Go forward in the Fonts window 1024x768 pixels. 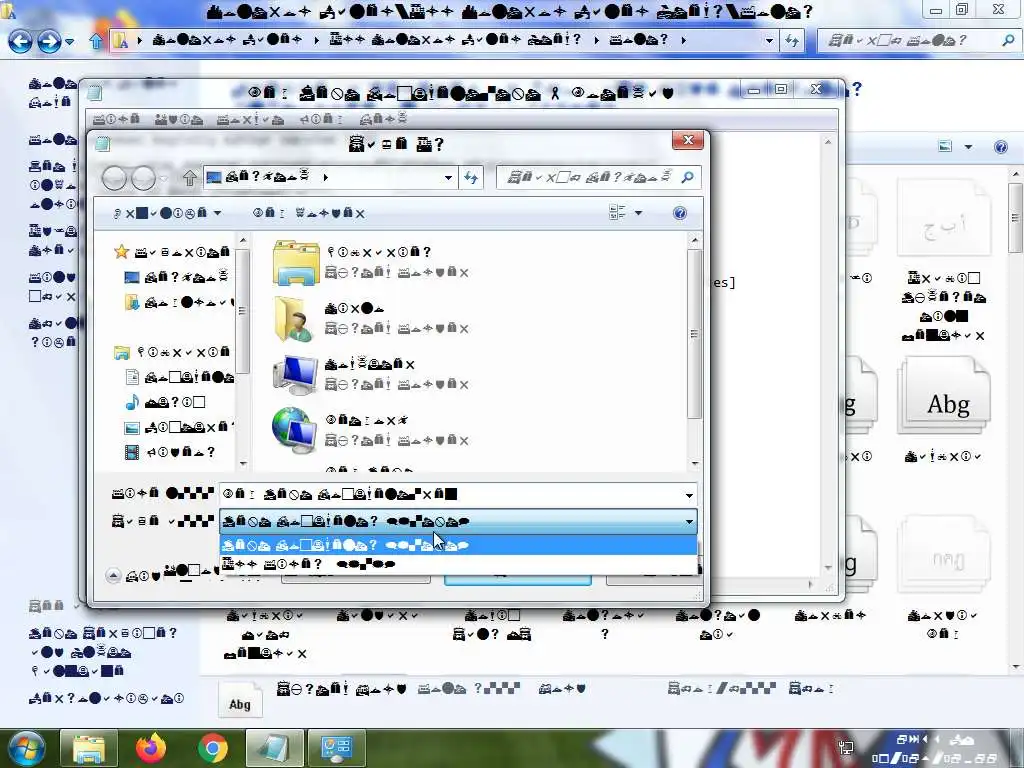pos(49,41)
